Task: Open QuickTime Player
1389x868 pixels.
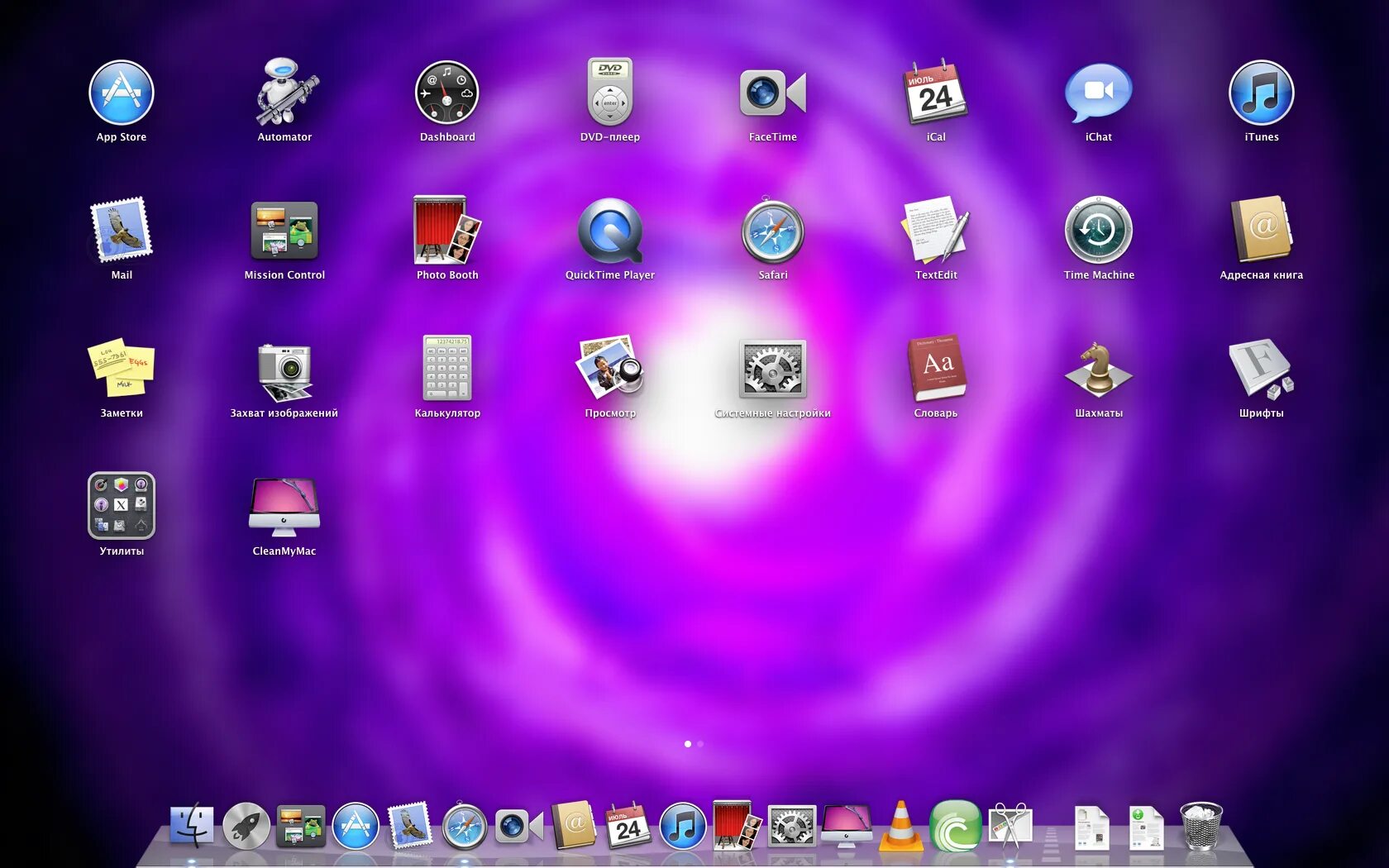Action: 610,231
